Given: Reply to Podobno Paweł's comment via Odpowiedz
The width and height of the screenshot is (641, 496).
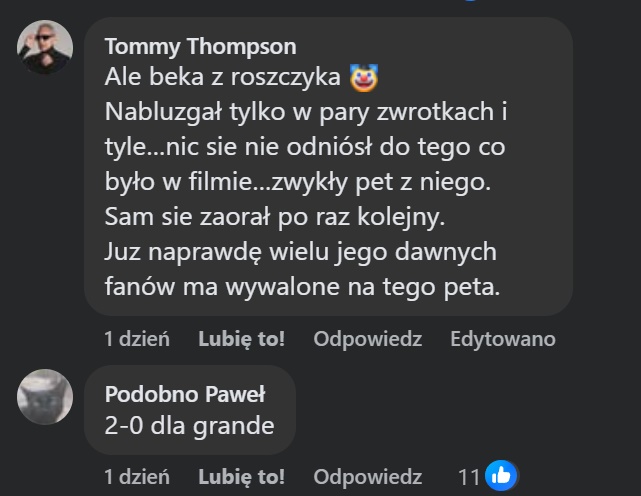Looking at the screenshot, I should pyautogui.click(x=367, y=477).
